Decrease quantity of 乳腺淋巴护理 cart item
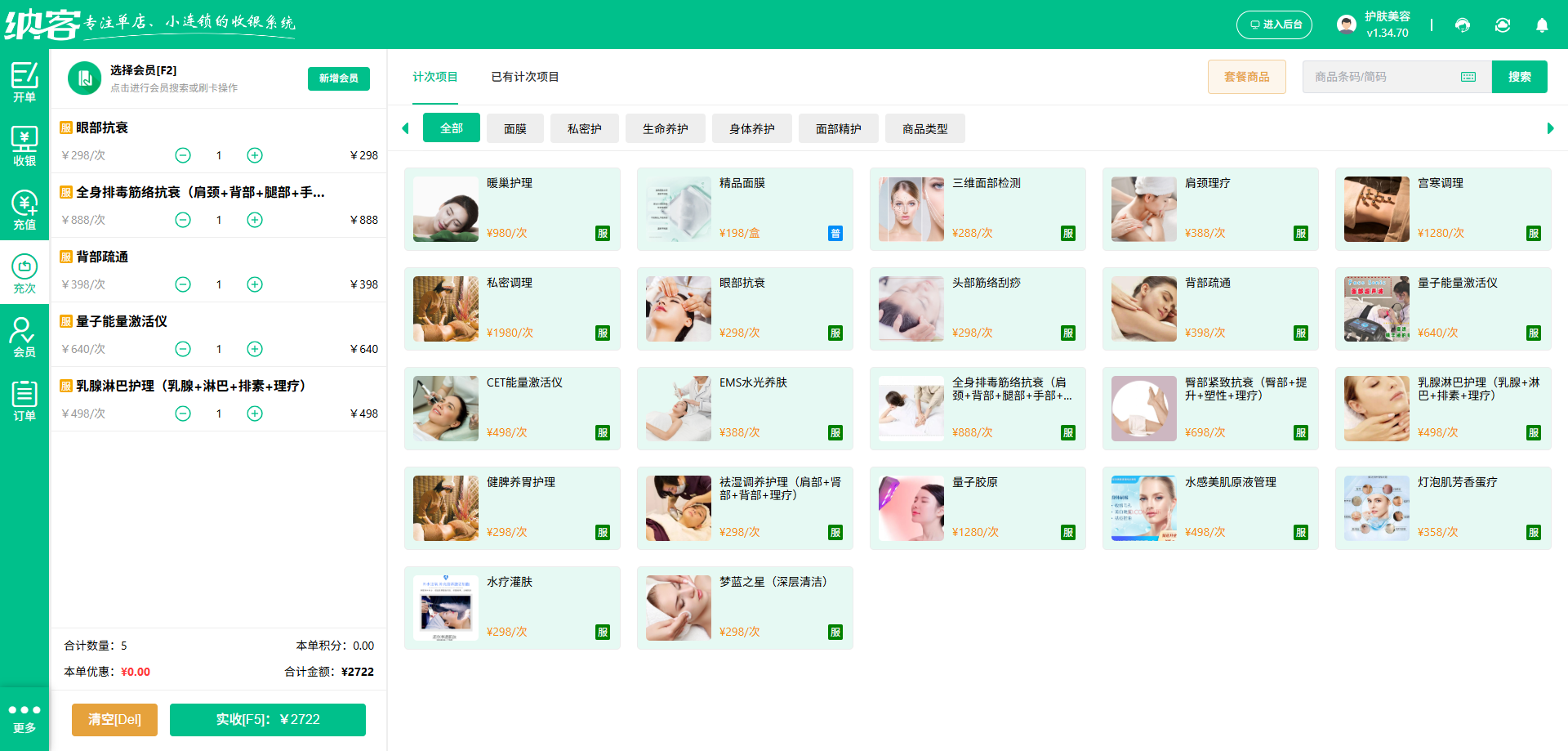Viewport: 1568px width, 751px height. [x=183, y=413]
